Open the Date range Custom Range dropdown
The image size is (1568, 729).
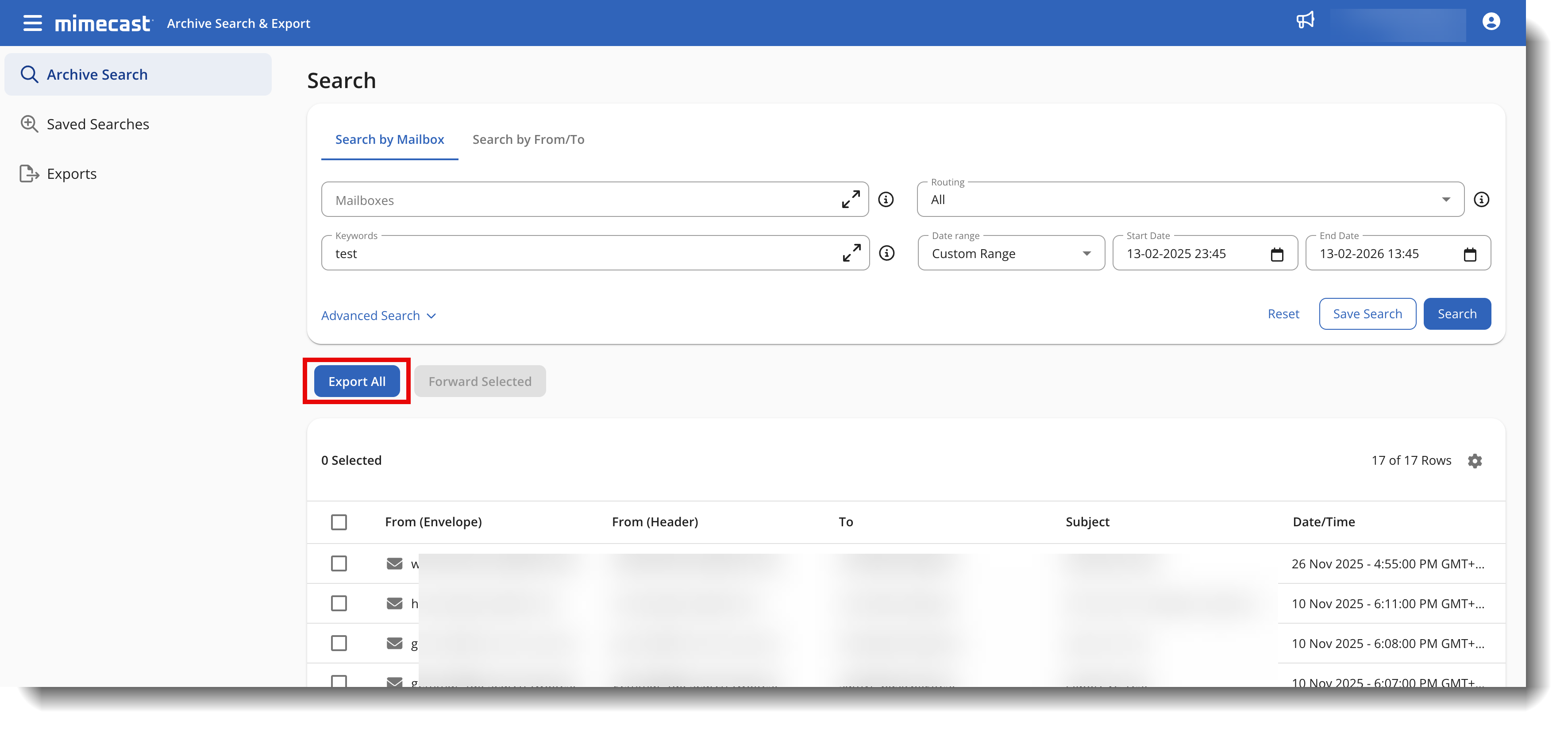(1010, 253)
